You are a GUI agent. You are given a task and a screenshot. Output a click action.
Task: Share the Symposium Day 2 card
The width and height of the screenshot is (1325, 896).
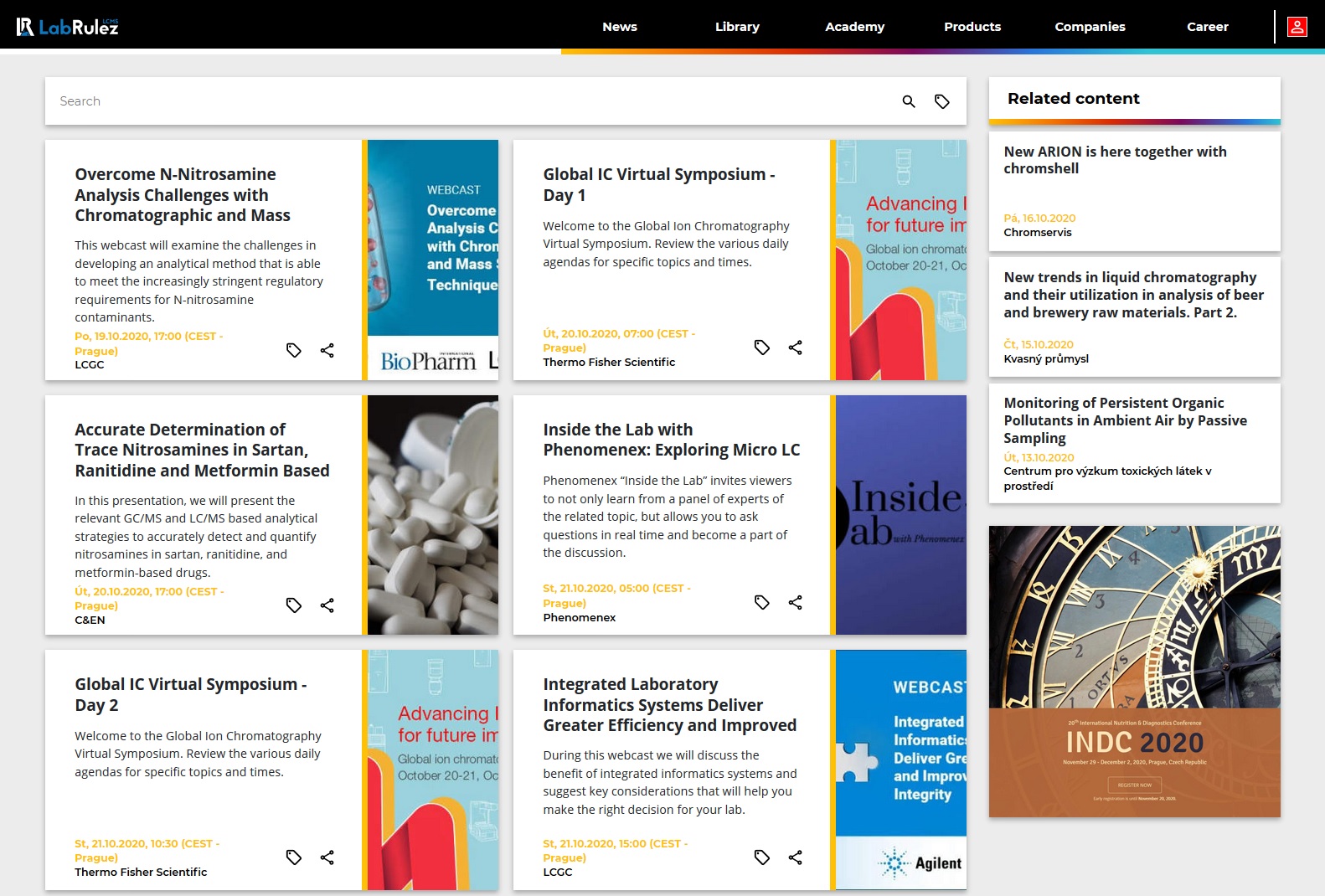(x=327, y=857)
